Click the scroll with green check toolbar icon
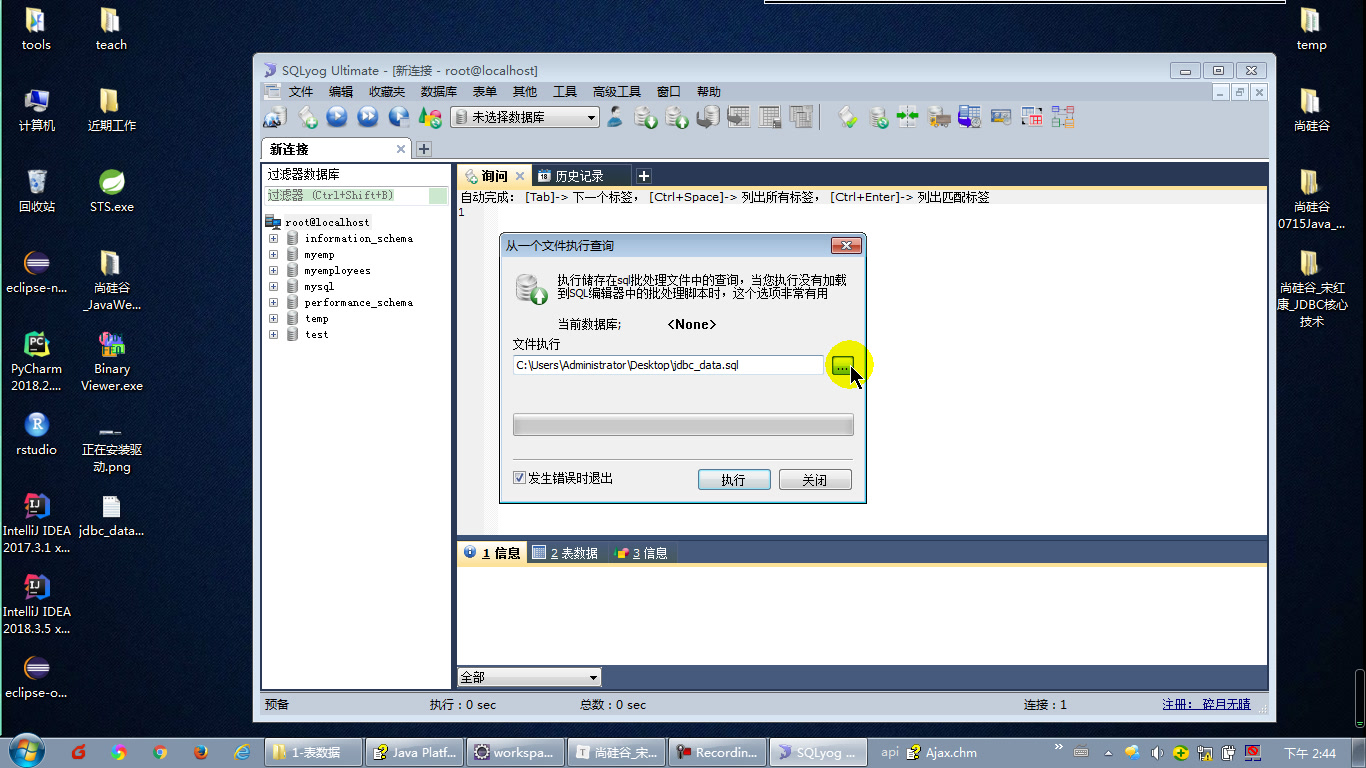This screenshot has width=1366, height=768. point(848,117)
